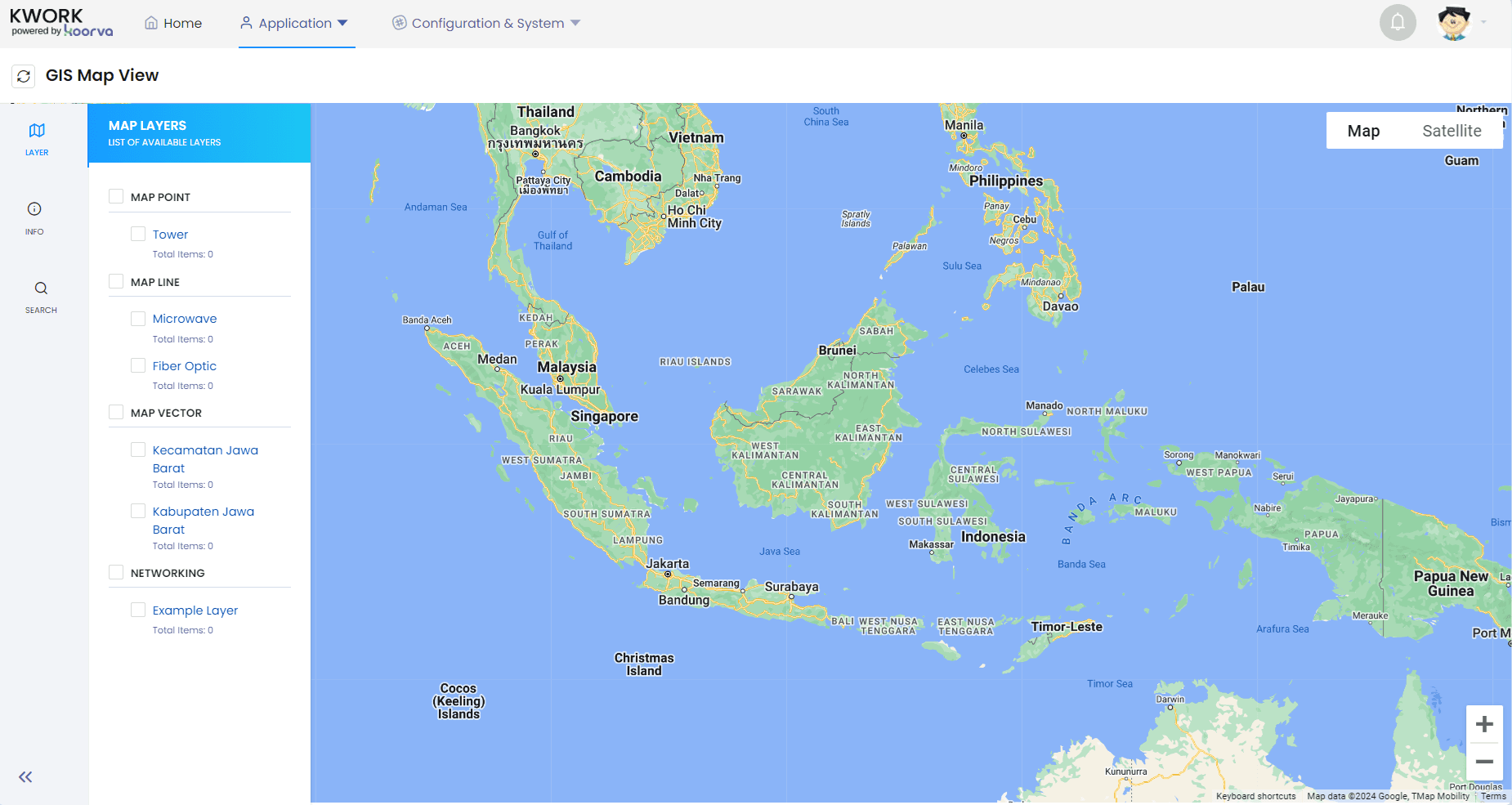Click the refresh icon beside GIS Map View
The image size is (1512, 805).
[24, 76]
